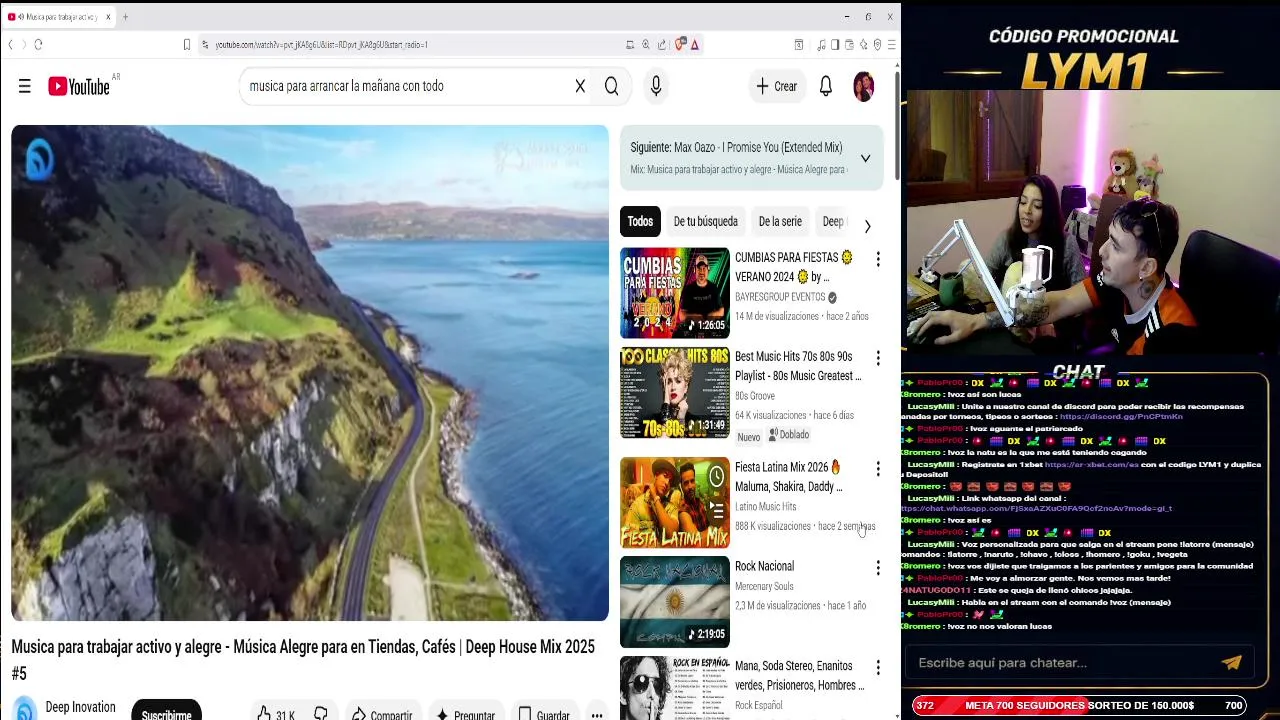The width and height of the screenshot is (1280, 720).
Task: Click the YouTube page vertical scrollbar
Action: pos(897,125)
